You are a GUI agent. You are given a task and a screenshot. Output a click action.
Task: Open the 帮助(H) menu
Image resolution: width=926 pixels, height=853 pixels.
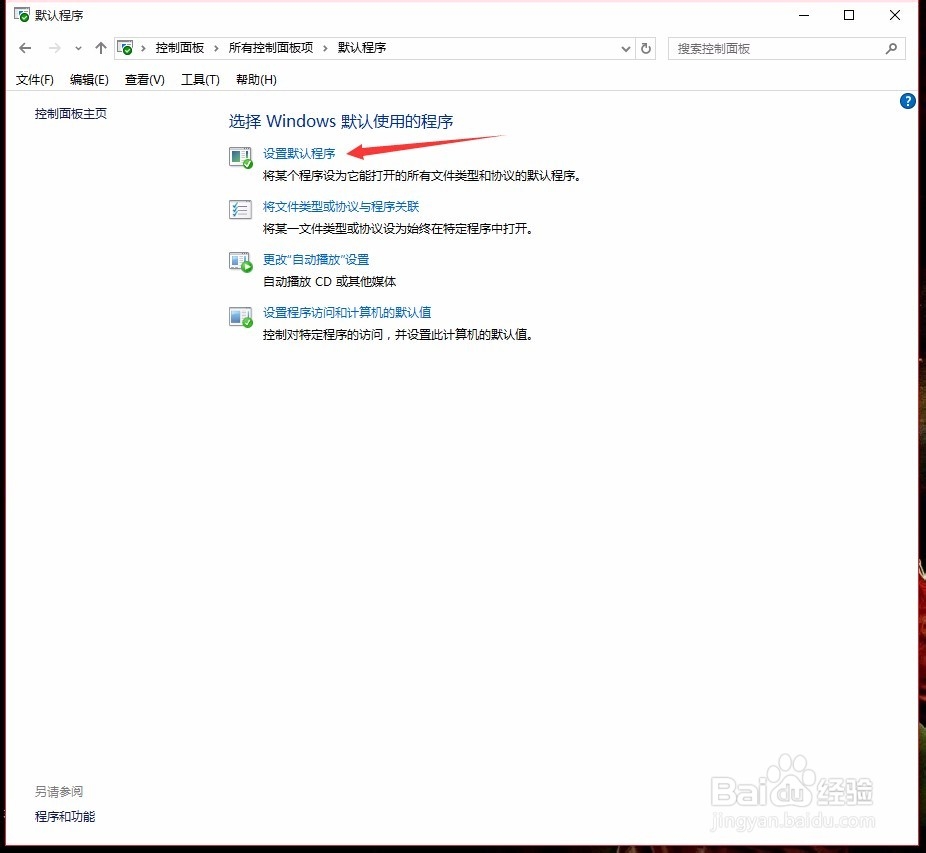coord(256,80)
